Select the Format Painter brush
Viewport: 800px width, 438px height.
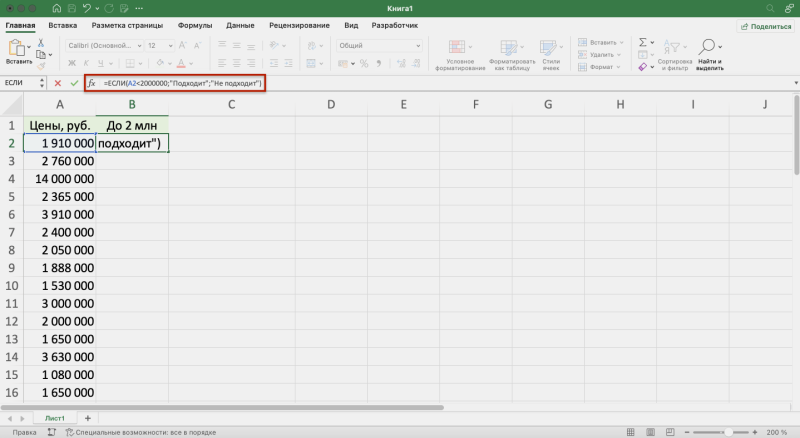coord(41,65)
